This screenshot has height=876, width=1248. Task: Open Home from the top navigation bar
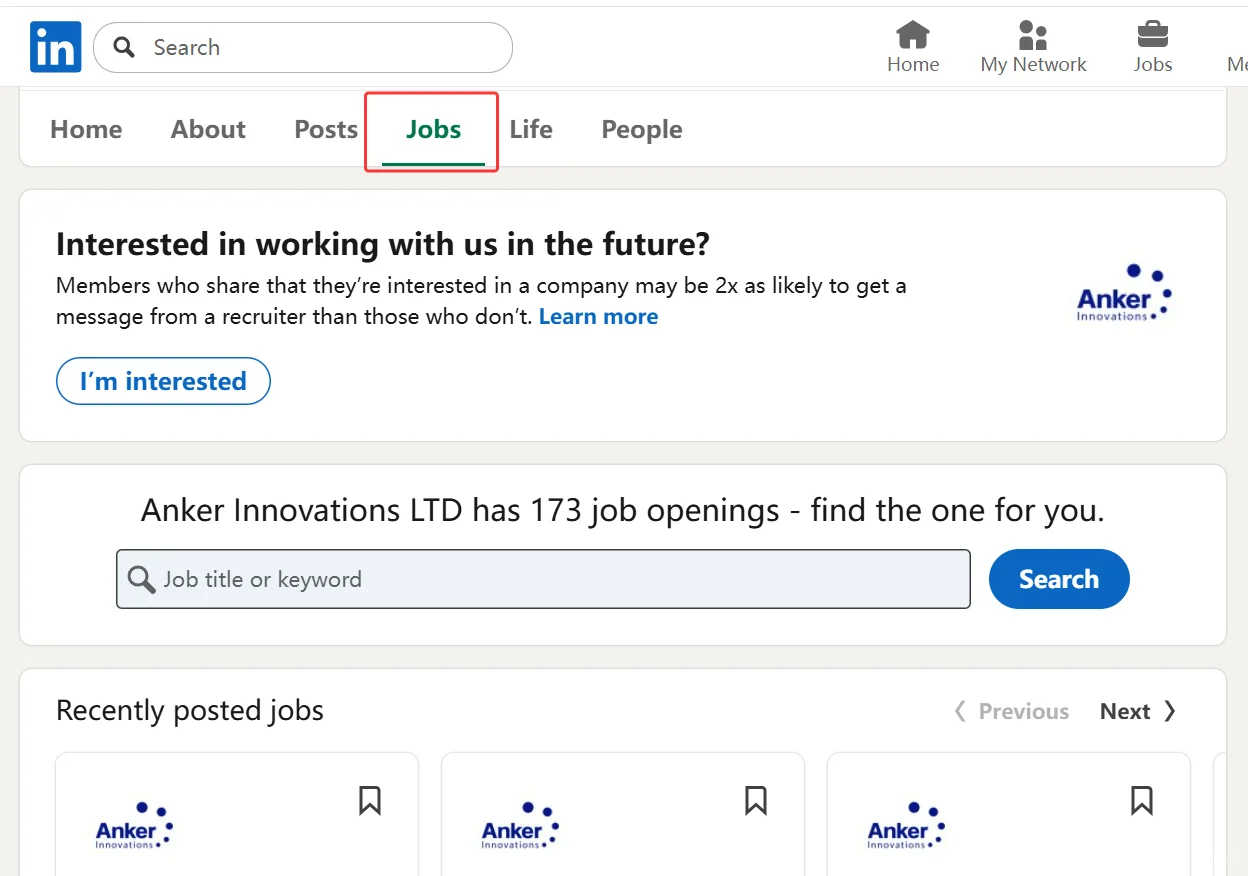[913, 47]
